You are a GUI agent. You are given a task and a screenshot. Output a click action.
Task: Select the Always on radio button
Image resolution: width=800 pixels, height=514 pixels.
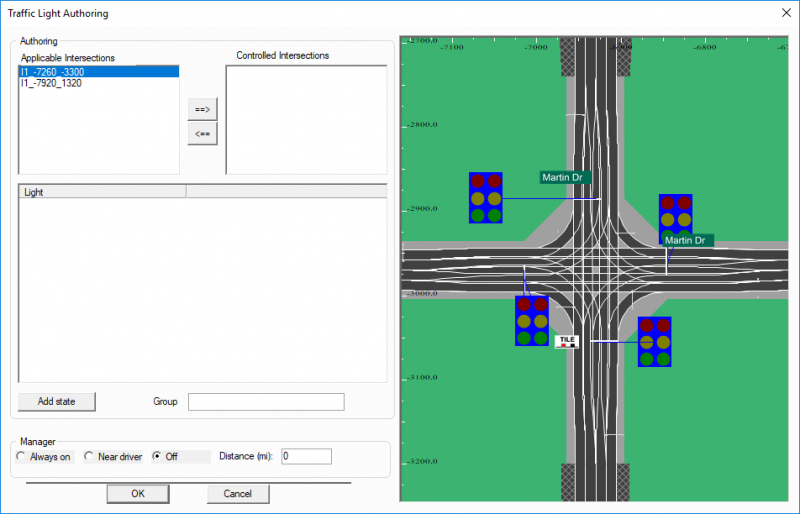click(23, 457)
